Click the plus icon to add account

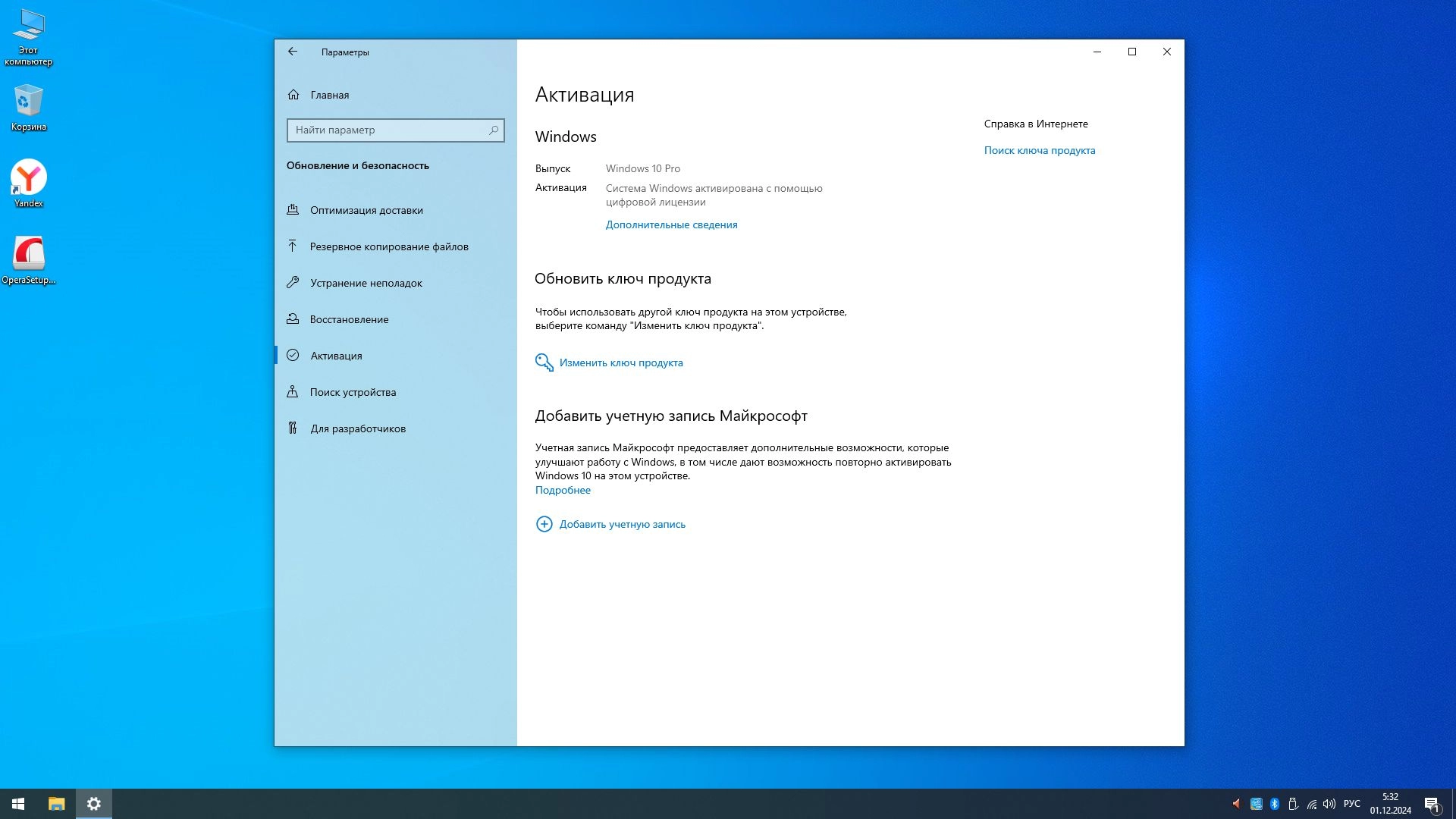(x=544, y=524)
